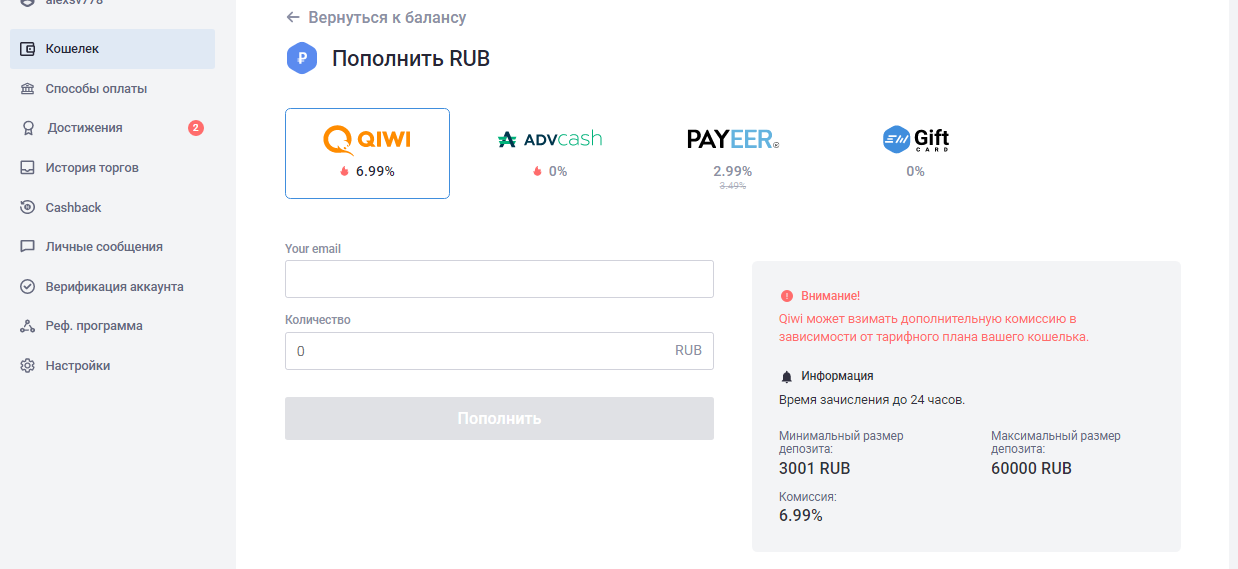Select the ADVcash payment option
The height and width of the screenshot is (569, 1238).
coord(550,153)
